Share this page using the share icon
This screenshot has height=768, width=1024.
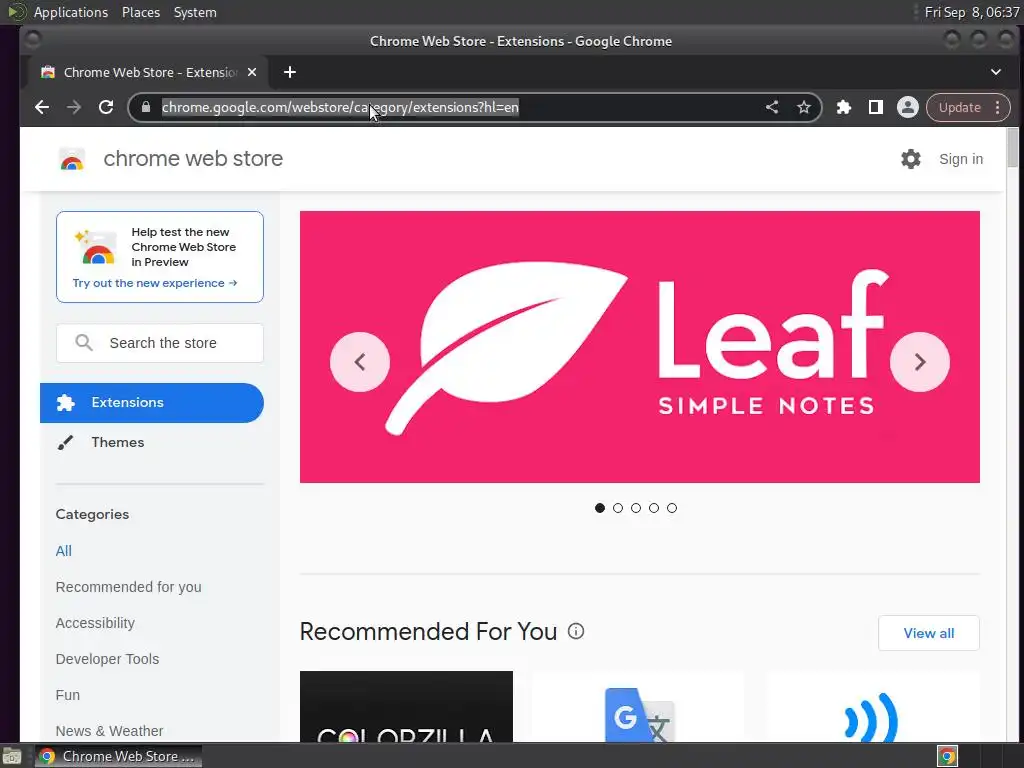tap(772, 107)
